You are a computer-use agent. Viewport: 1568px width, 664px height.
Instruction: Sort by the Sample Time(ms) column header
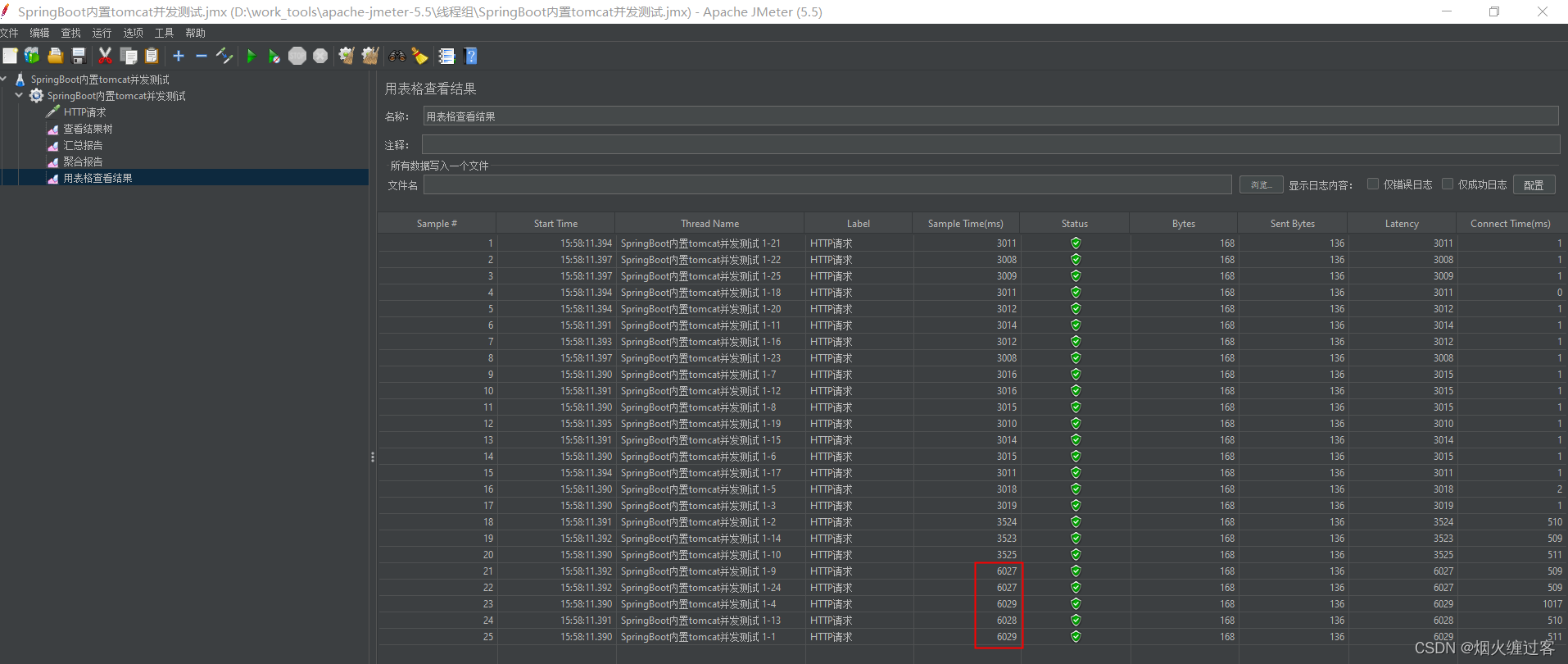(965, 224)
